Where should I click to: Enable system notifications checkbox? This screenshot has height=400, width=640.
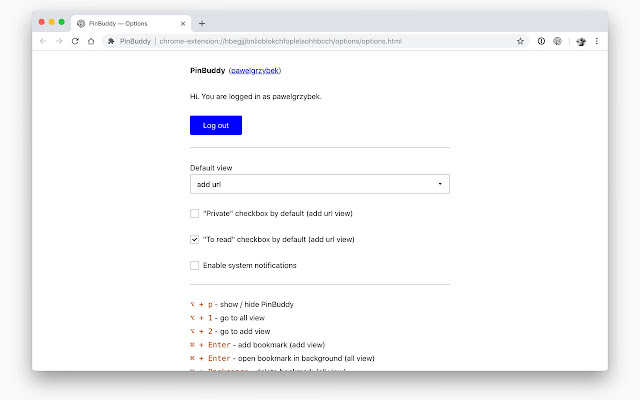[x=195, y=265]
